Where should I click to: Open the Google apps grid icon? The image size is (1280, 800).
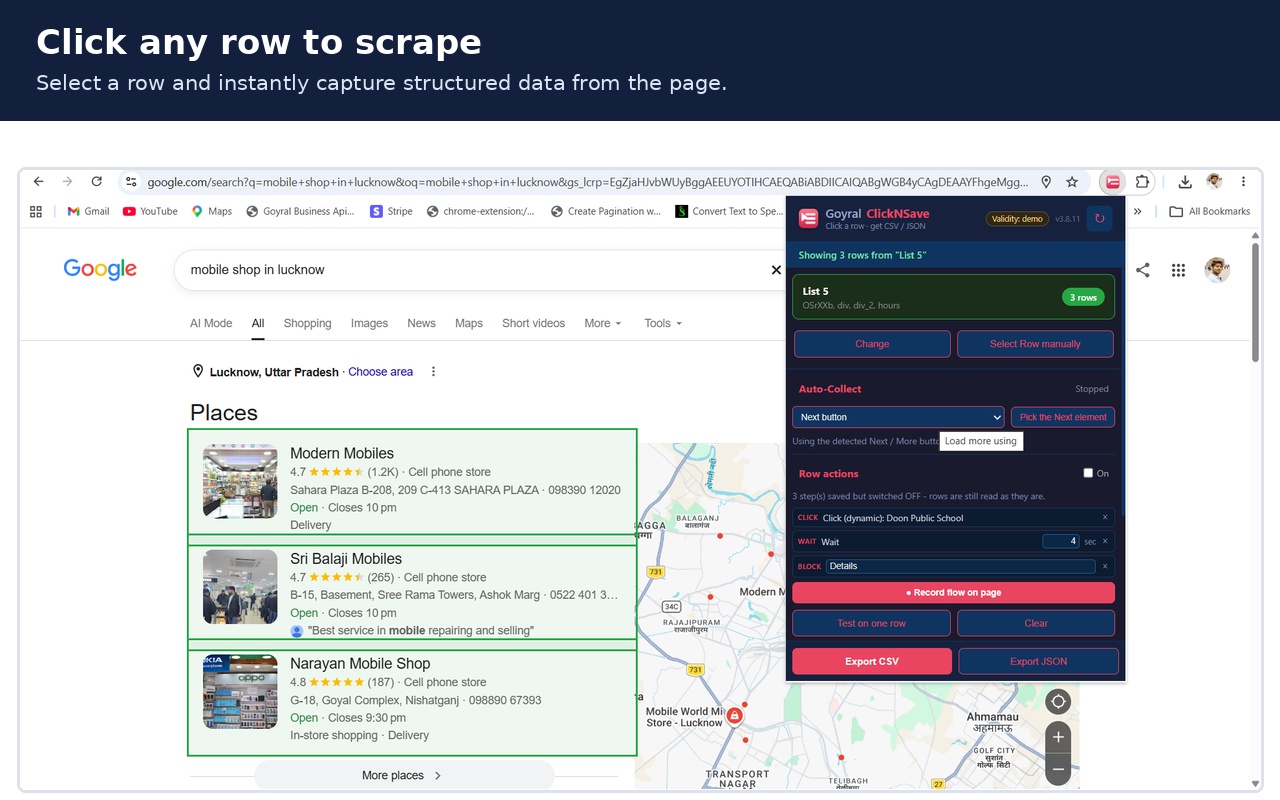[x=1179, y=270]
